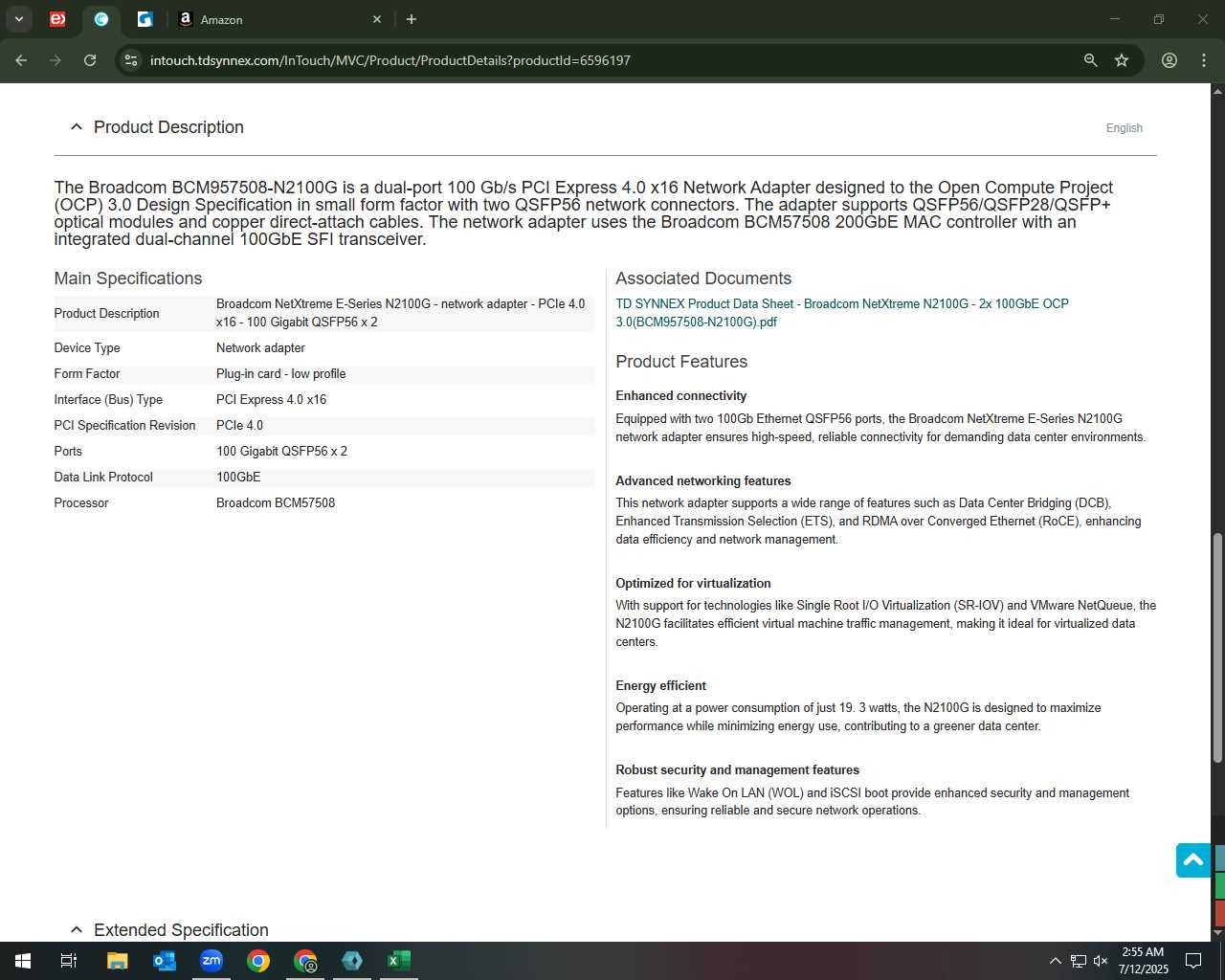
Task: Click 'Main Specifications' heading
Action: pyautogui.click(x=128, y=278)
